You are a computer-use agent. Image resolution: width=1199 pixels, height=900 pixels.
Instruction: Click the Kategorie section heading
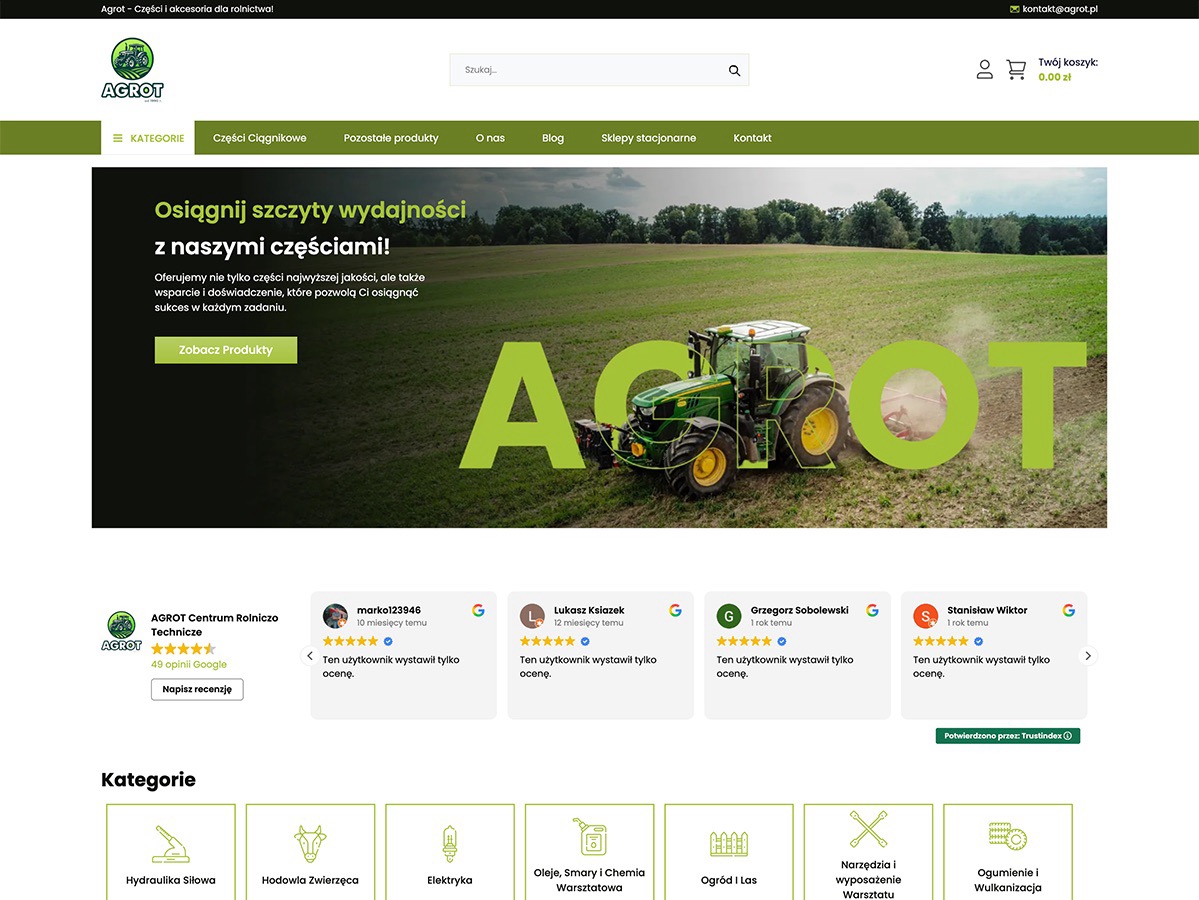pos(148,780)
